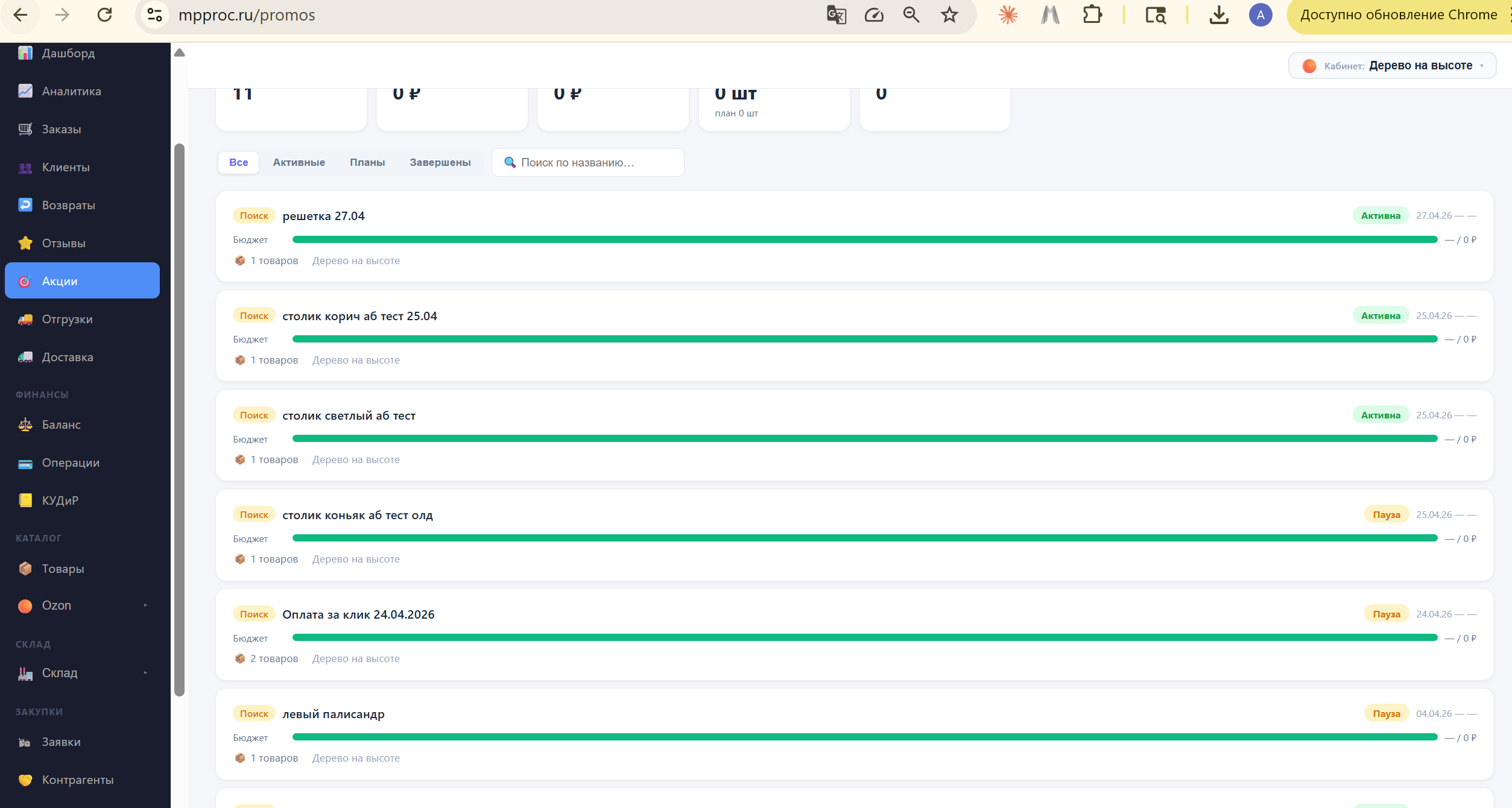Open the orange asterisk extension icon

point(1008,15)
